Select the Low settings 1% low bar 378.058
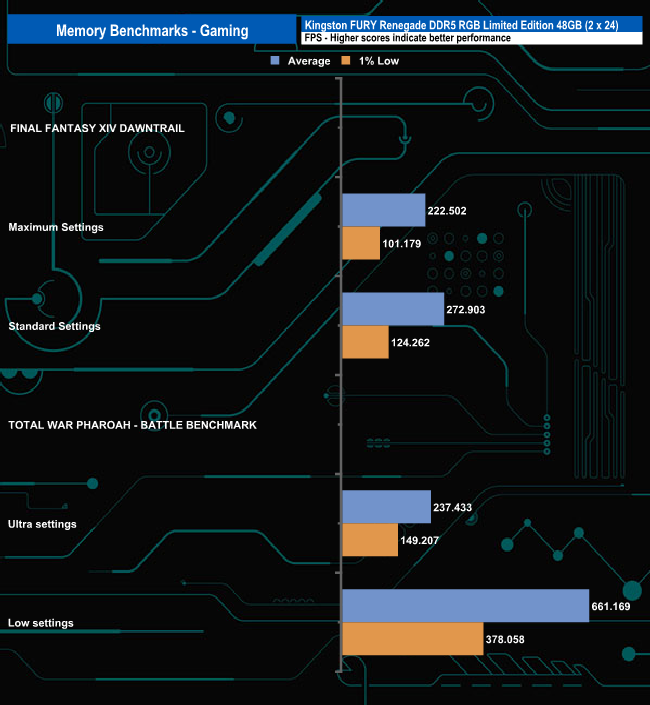 pos(413,639)
